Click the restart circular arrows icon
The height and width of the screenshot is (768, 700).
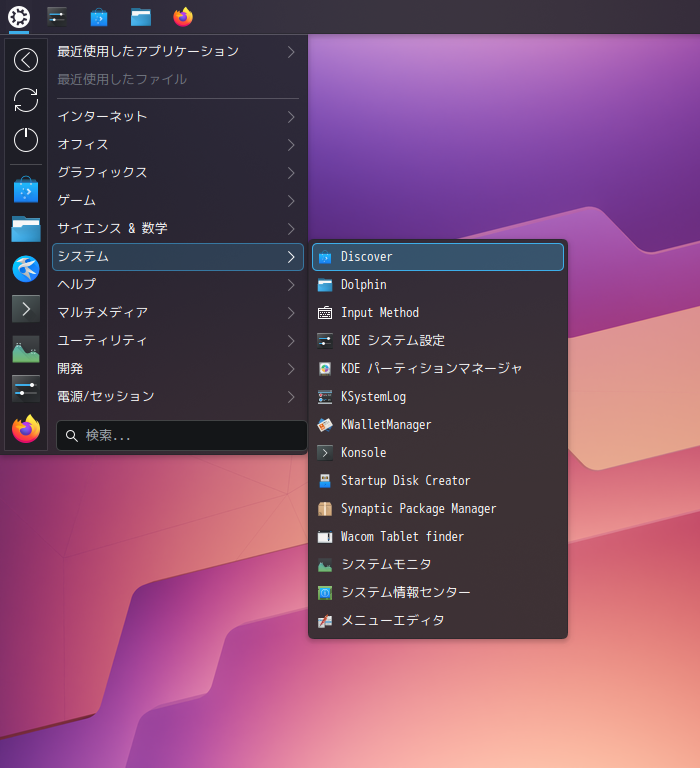coord(26,100)
